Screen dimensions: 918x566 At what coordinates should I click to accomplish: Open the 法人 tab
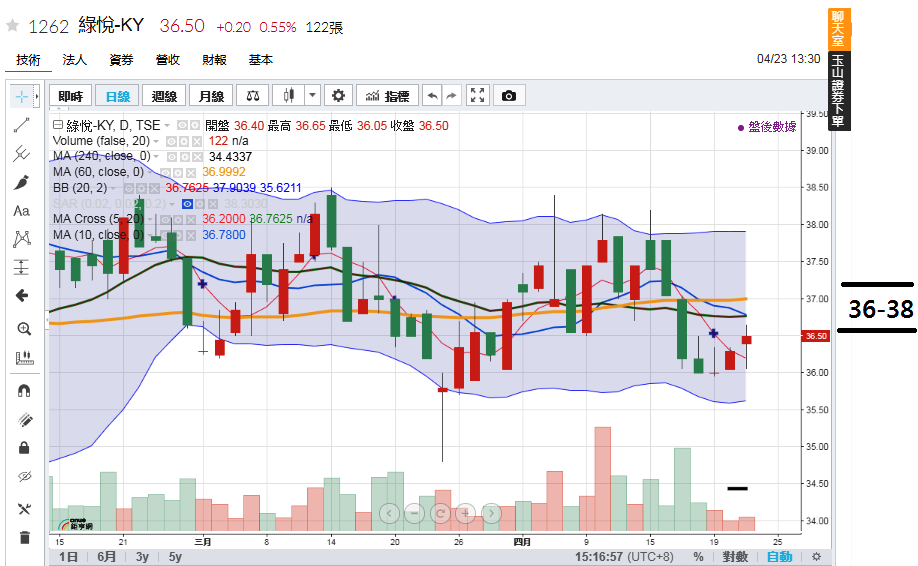(74, 60)
